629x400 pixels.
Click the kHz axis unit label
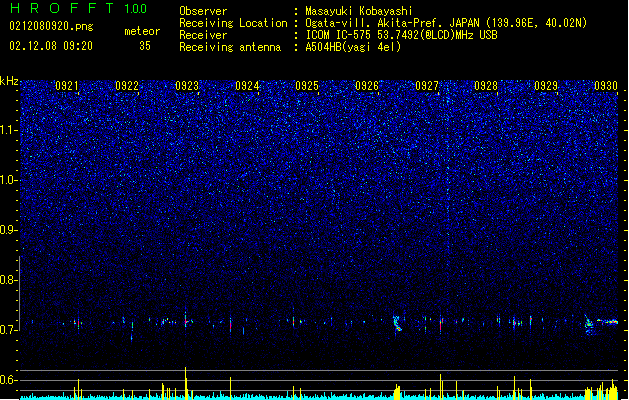(9, 81)
